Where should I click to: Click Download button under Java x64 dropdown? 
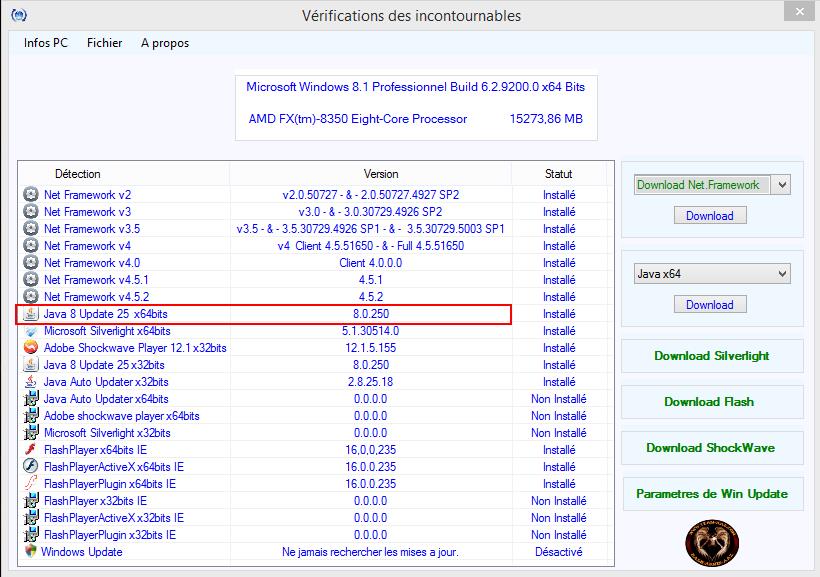click(x=710, y=304)
